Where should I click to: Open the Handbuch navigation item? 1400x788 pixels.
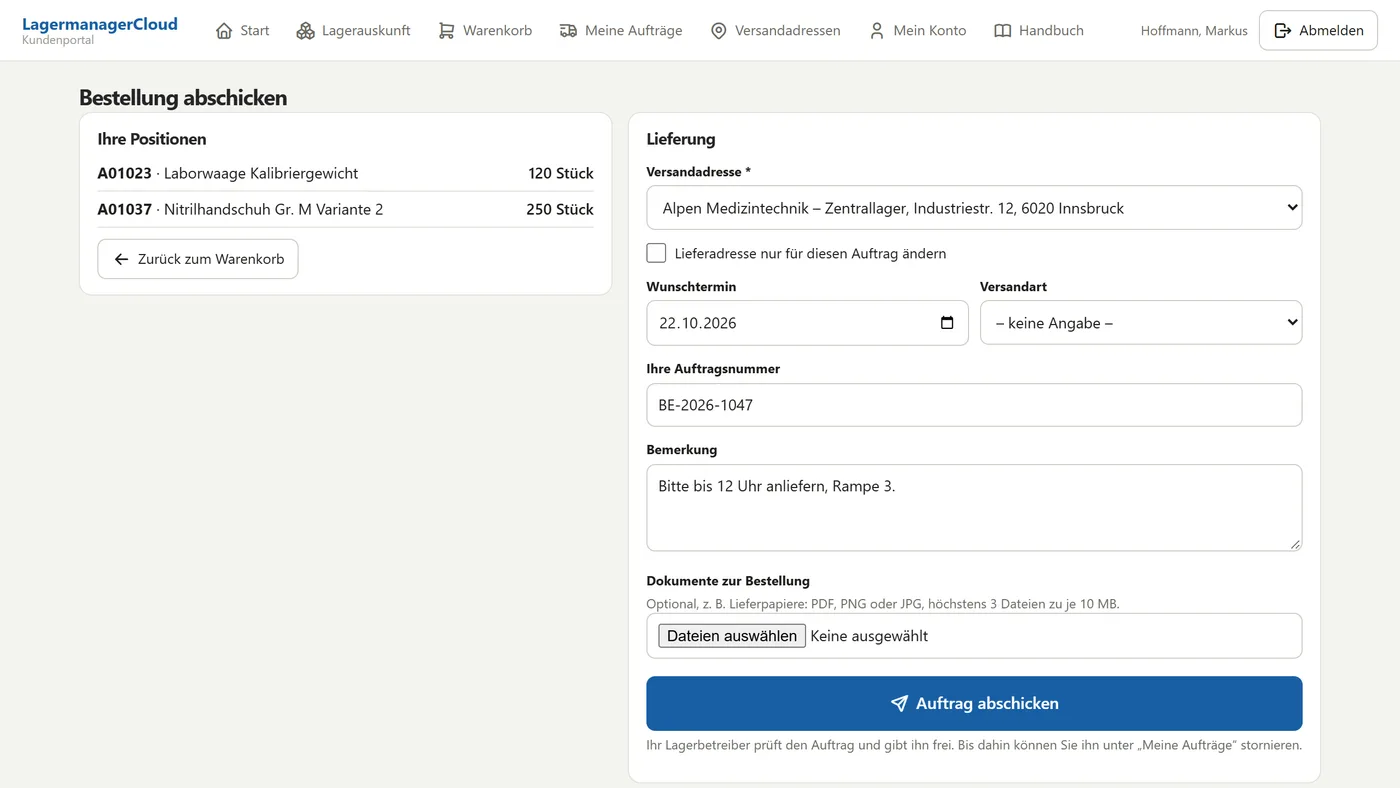[x=1038, y=31]
